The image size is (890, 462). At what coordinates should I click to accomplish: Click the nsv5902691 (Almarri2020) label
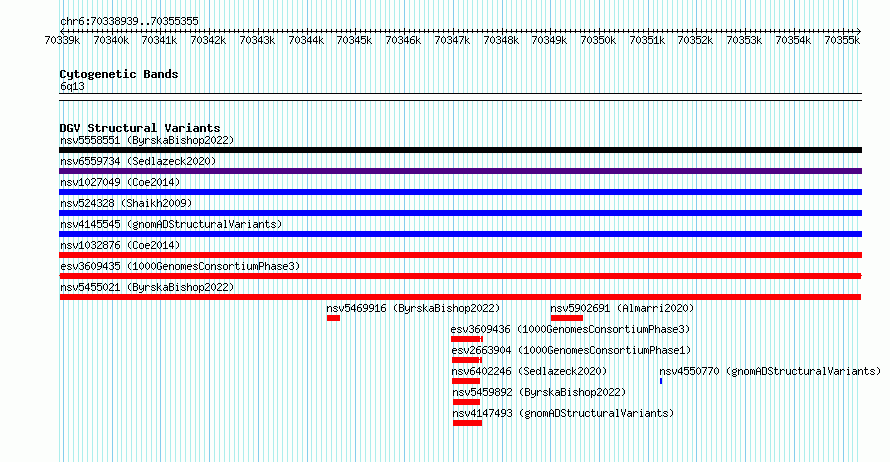click(x=622, y=308)
